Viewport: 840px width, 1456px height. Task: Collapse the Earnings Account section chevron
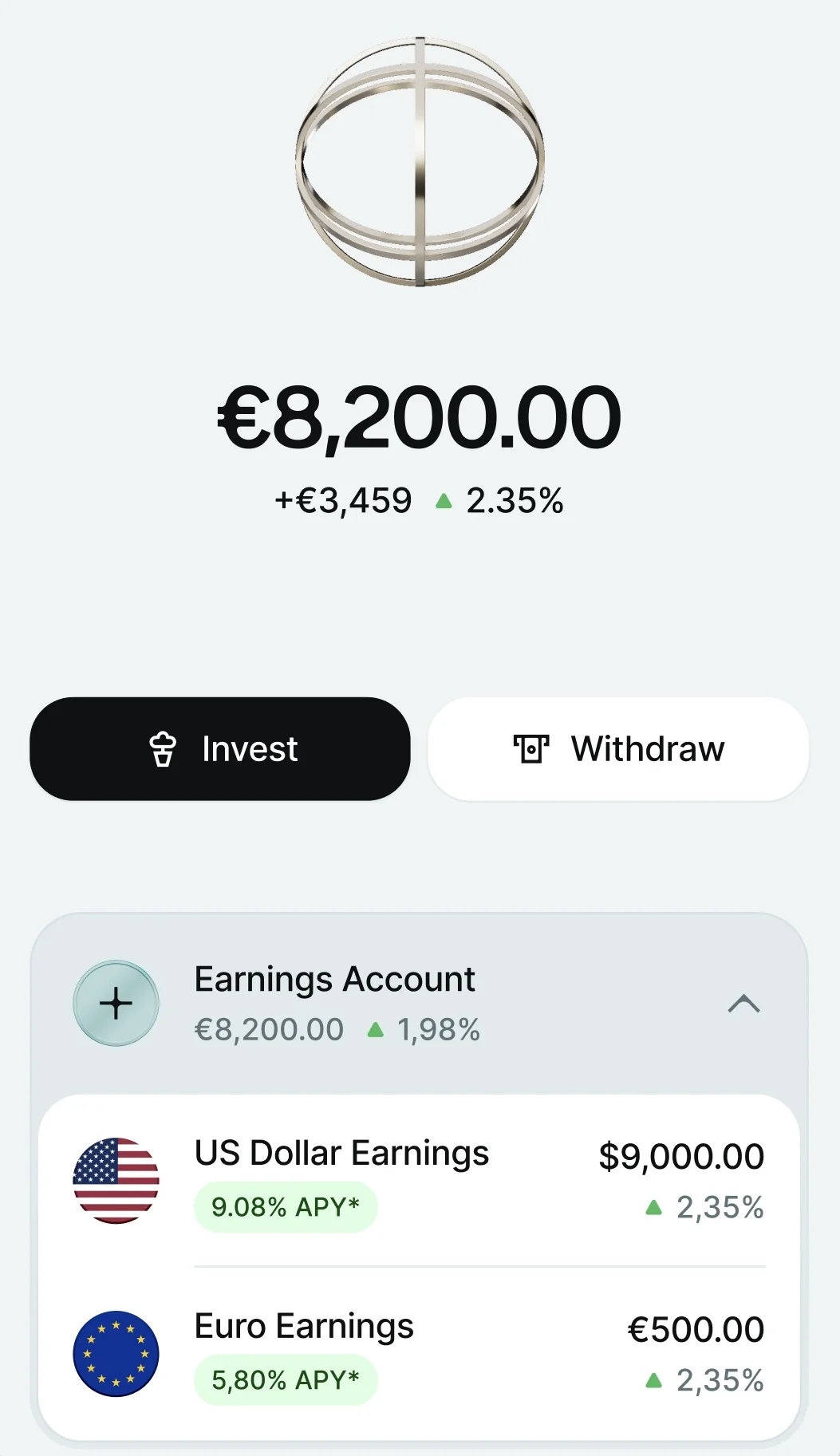pyautogui.click(x=743, y=1003)
